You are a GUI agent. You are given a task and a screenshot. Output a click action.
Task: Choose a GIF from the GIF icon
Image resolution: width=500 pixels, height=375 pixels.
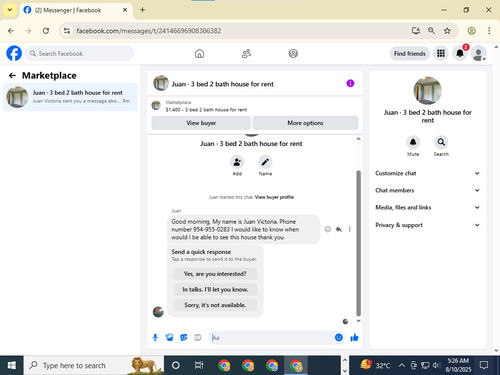click(x=198, y=338)
